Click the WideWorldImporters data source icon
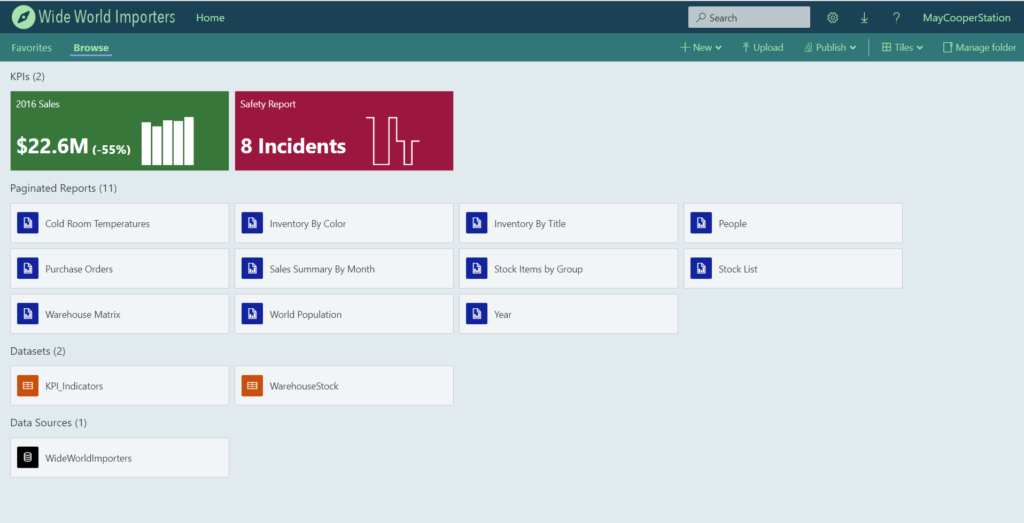The height and width of the screenshot is (523, 1024). [x=27, y=458]
